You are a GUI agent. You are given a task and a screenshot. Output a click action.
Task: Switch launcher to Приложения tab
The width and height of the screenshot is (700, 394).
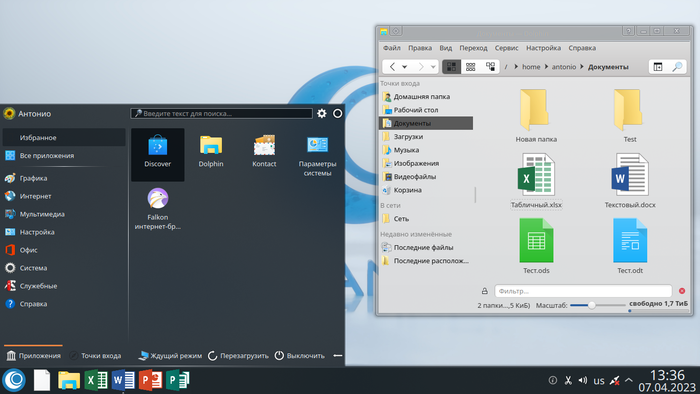click(x=33, y=355)
